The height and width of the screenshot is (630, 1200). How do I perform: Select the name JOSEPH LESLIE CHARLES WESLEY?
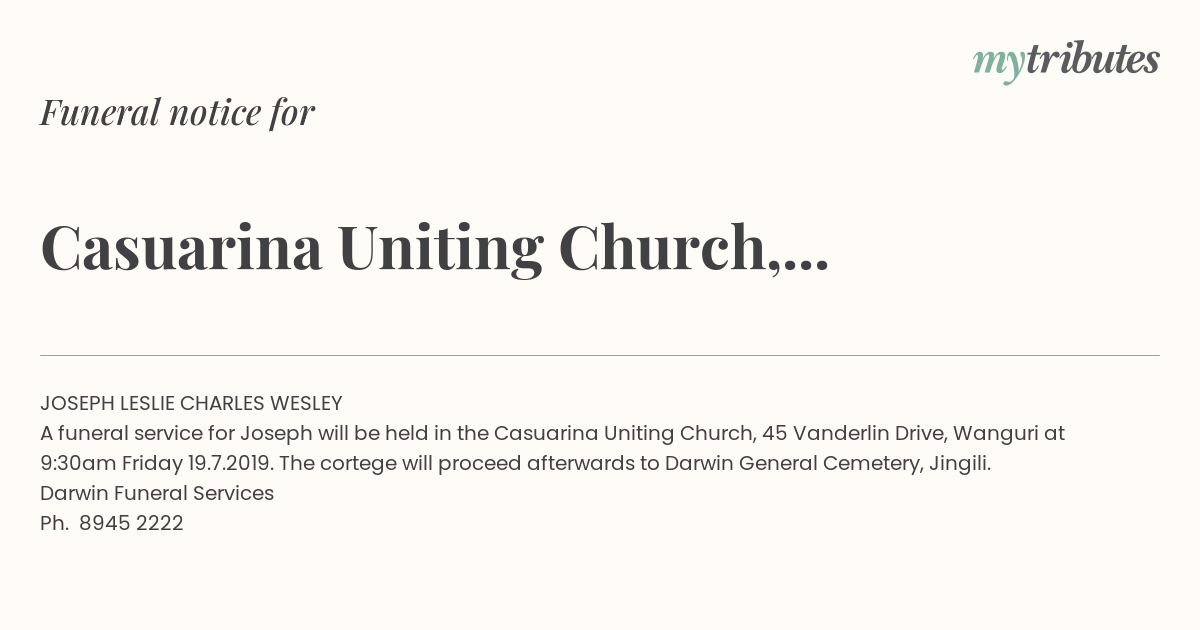(x=191, y=404)
